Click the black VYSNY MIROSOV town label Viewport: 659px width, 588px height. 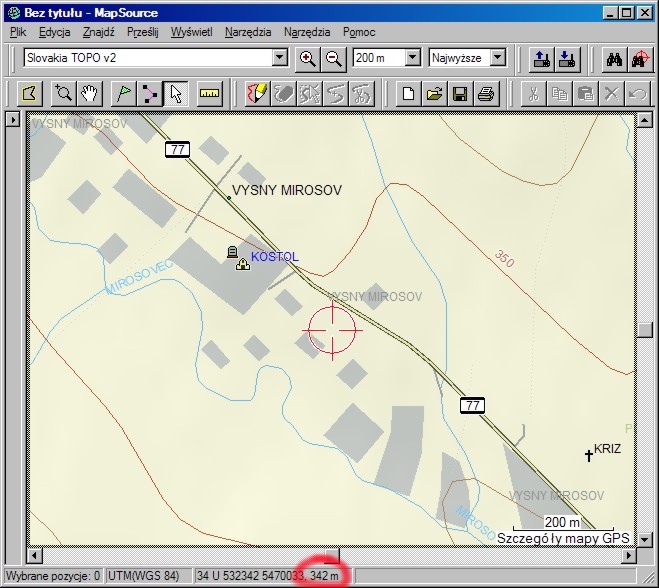(287, 190)
